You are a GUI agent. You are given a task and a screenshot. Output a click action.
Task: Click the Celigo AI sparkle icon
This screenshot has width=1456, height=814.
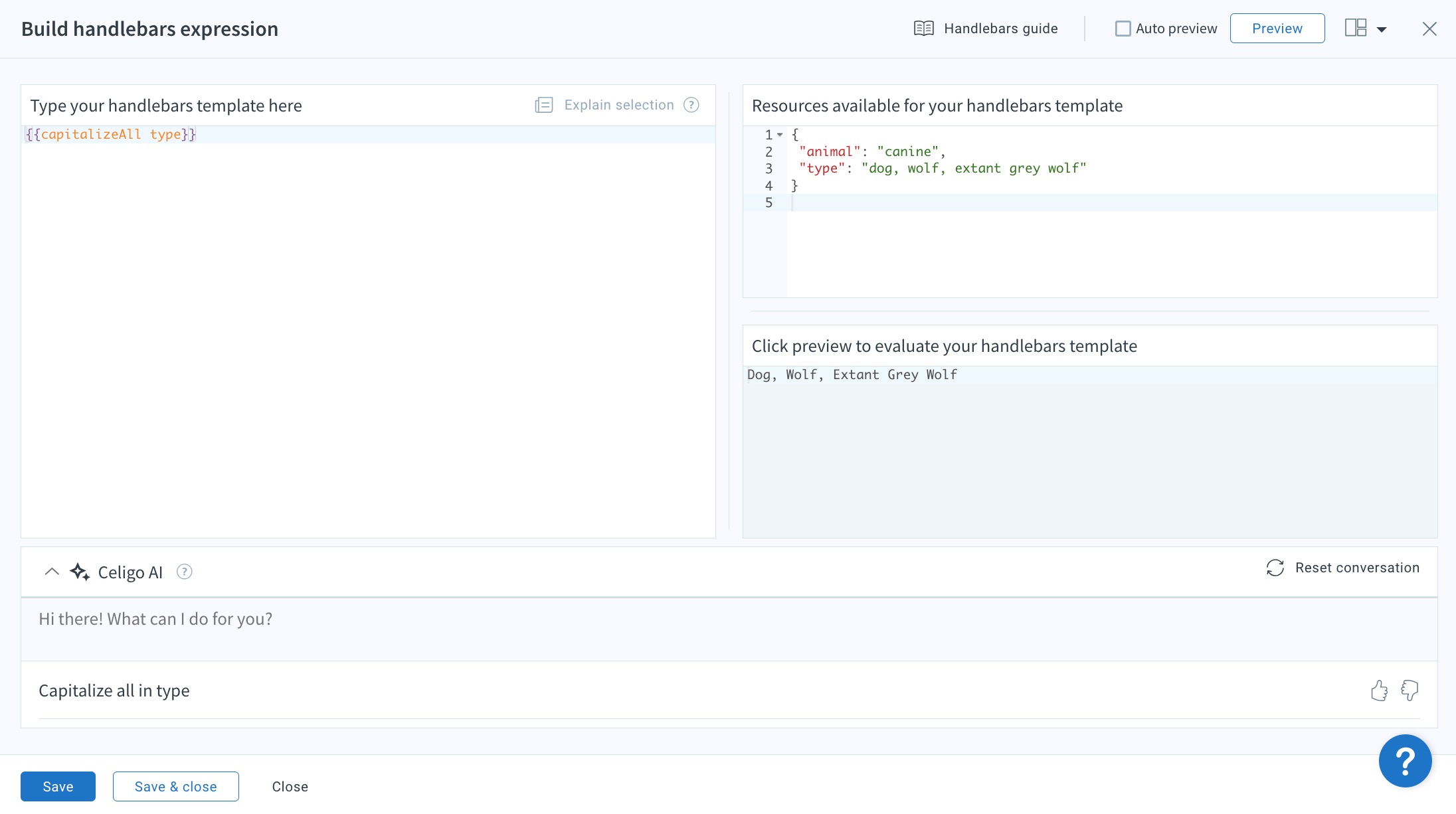tap(80, 572)
